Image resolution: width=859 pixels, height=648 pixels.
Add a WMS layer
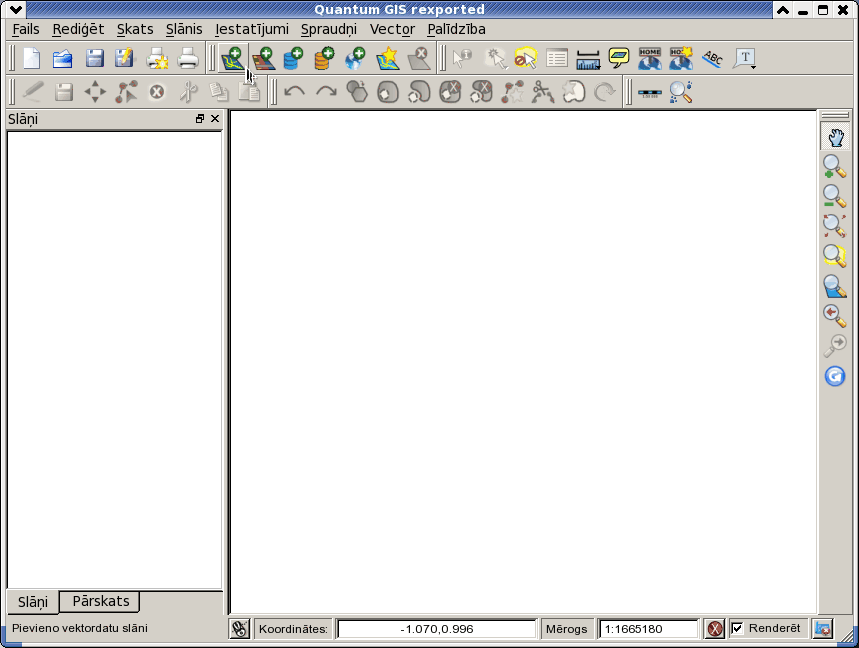355,58
